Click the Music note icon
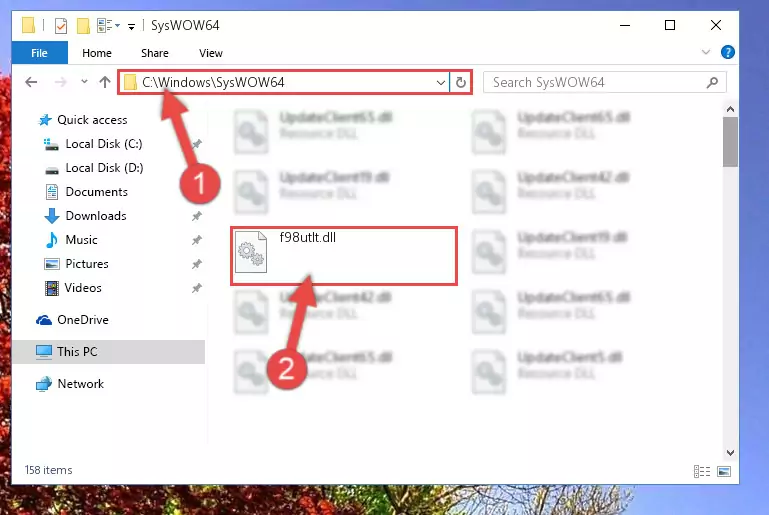 pos(51,240)
